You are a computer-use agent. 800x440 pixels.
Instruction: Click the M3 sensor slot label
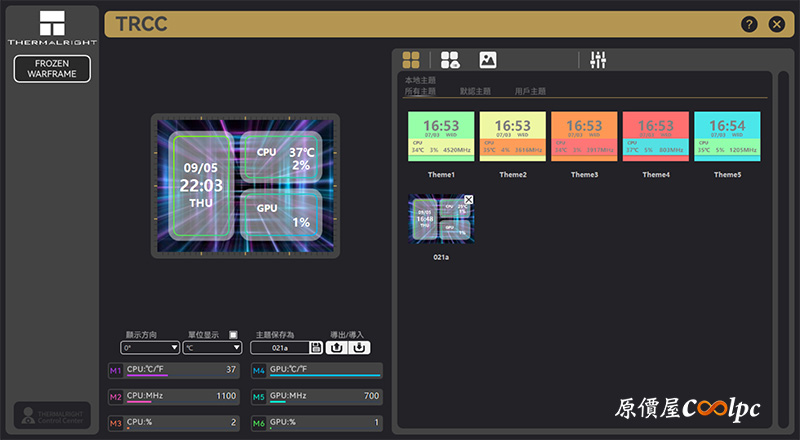pyautogui.click(x=115, y=423)
